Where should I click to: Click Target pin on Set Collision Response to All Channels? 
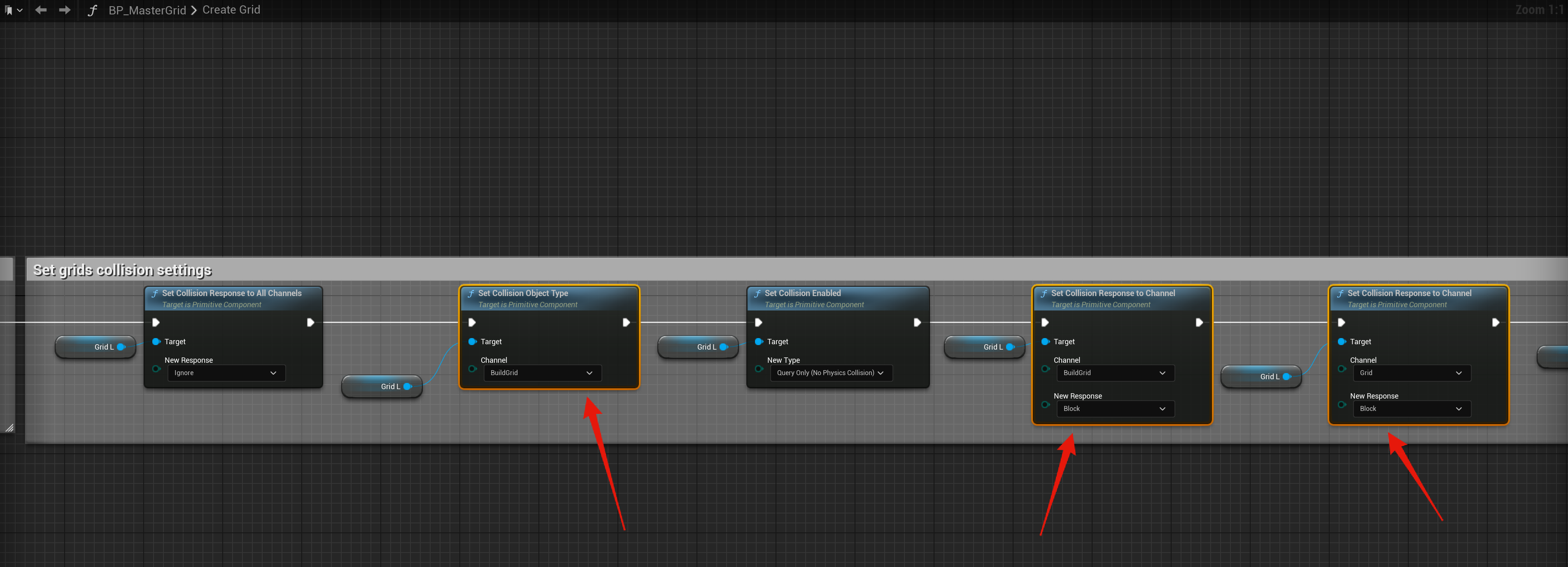click(x=156, y=342)
